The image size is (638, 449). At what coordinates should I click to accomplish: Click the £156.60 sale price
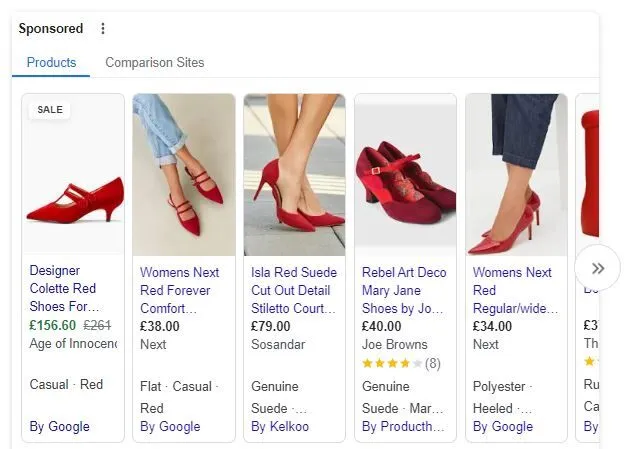[52, 325]
